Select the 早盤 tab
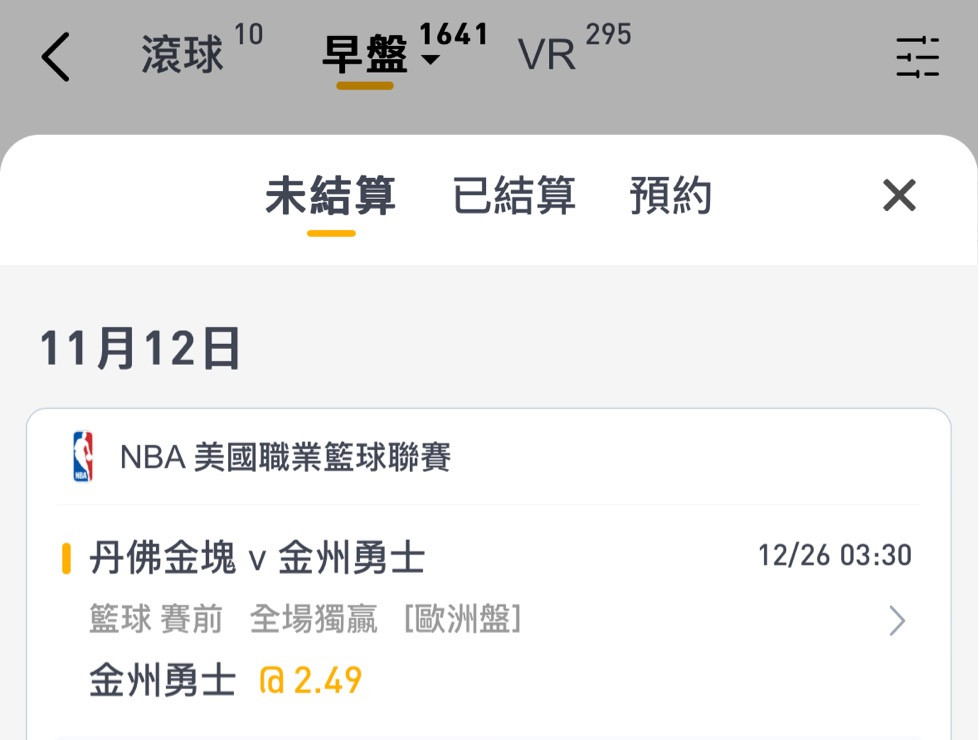 [365, 54]
